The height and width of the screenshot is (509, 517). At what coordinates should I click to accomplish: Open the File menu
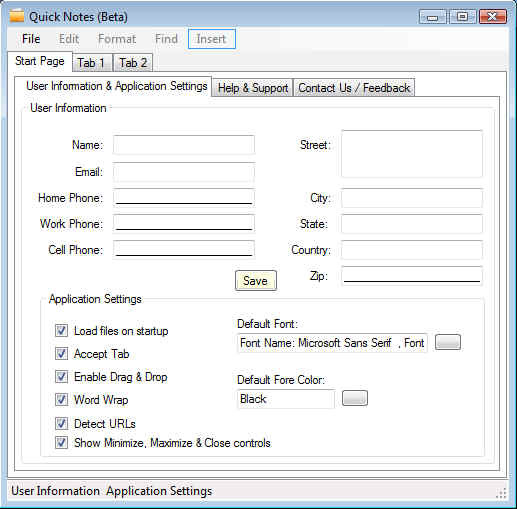pyautogui.click(x=31, y=39)
